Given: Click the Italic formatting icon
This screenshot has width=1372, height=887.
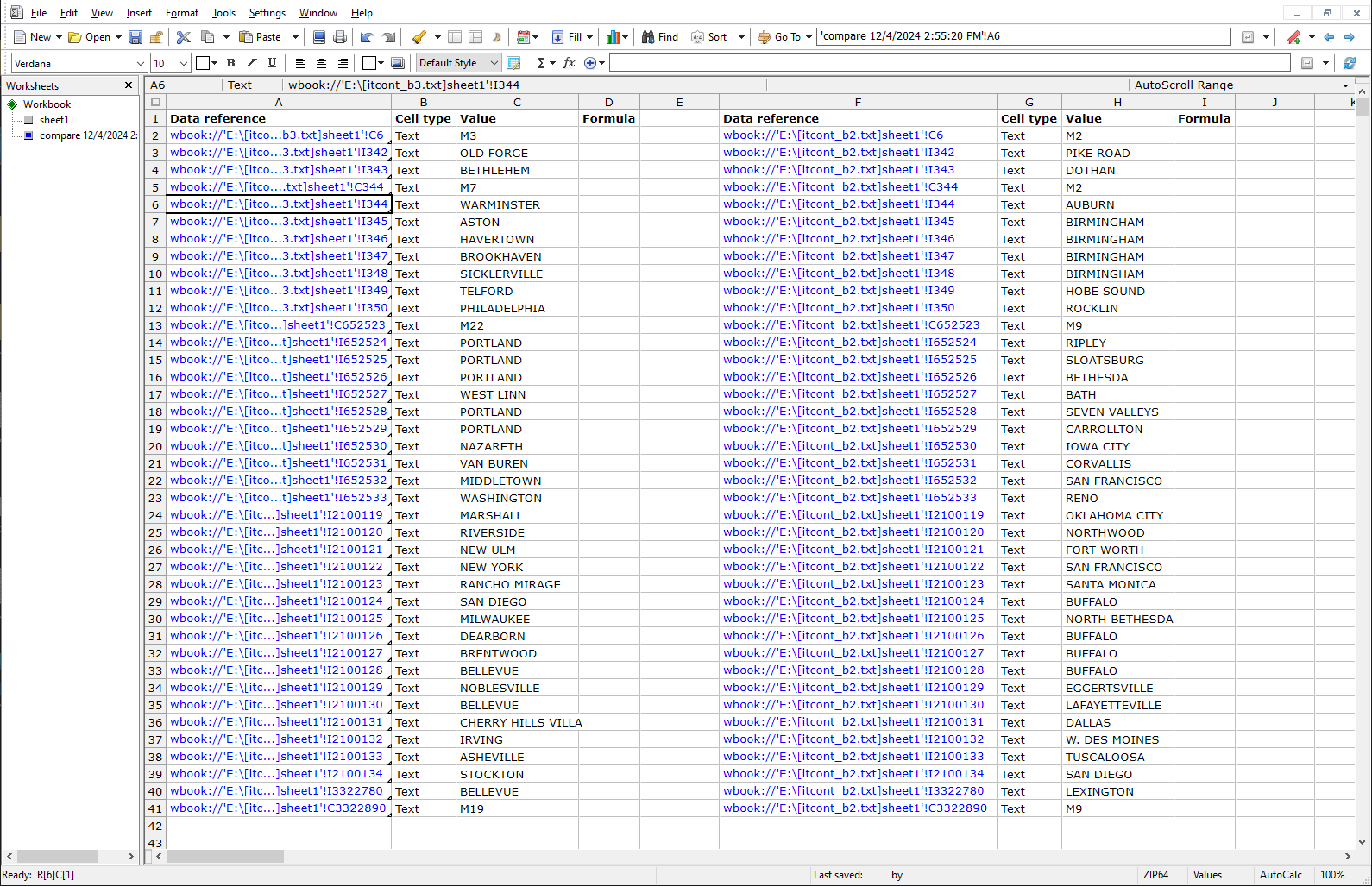Looking at the screenshot, I should pyautogui.click(x=252, y=63).
